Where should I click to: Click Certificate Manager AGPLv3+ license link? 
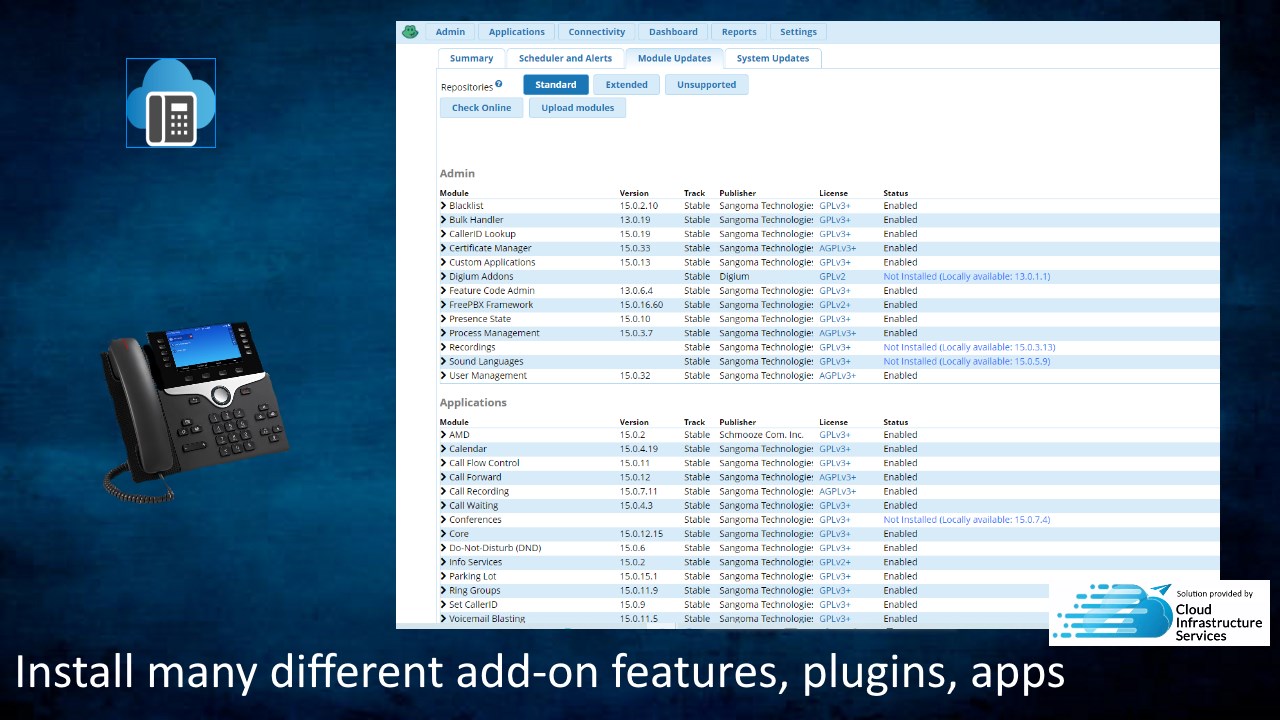[x=838, y=248]
